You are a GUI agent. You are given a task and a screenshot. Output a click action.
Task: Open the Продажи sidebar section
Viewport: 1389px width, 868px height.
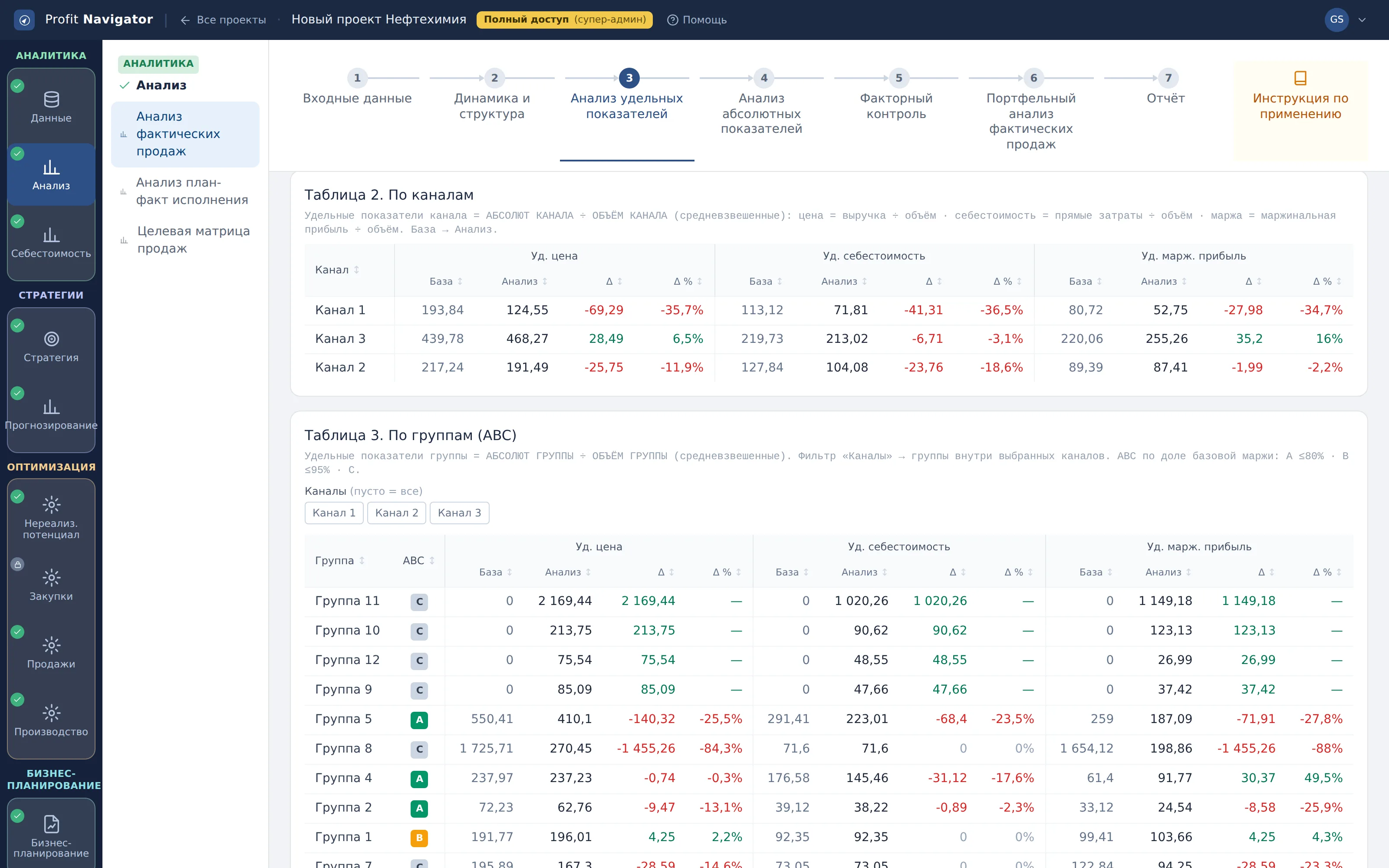click(51, 652)
